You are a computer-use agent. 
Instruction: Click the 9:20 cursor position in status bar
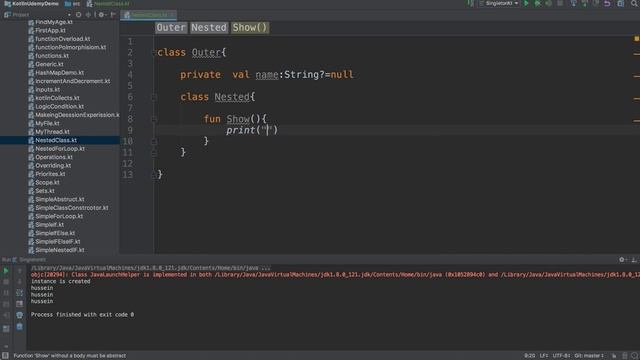(x=529, y=356)
